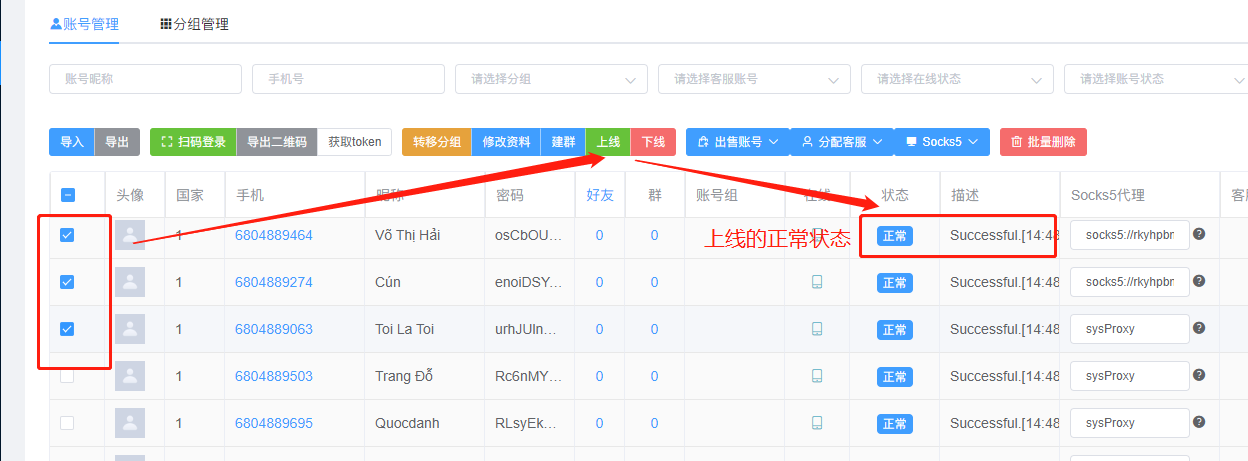This screenshot has width=1248, height=461.
Task: Switch to the 分组管理 tab
Action: 195,24
